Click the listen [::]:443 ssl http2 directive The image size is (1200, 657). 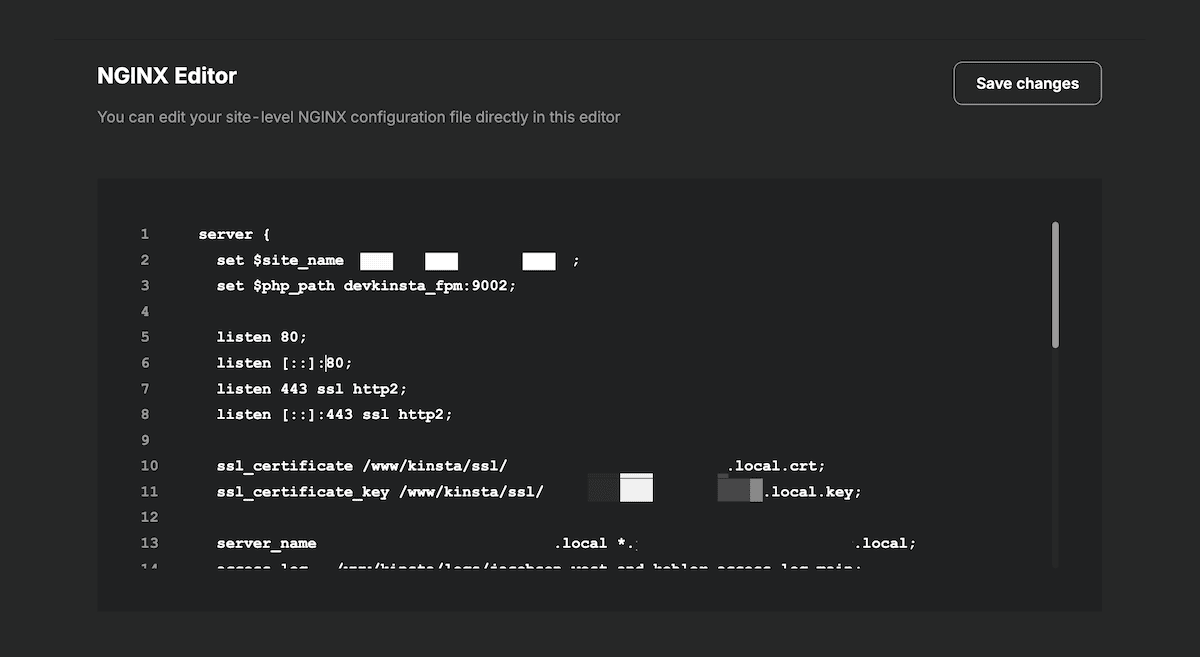(334, 414)
